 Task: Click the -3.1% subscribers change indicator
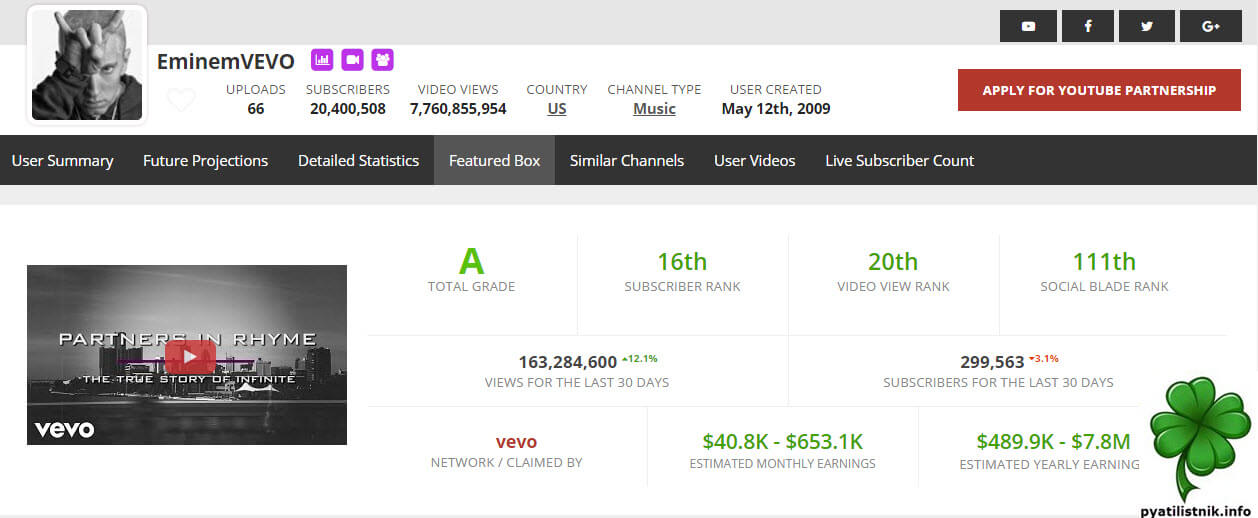pyautogui.click(x=1043, y=358)
